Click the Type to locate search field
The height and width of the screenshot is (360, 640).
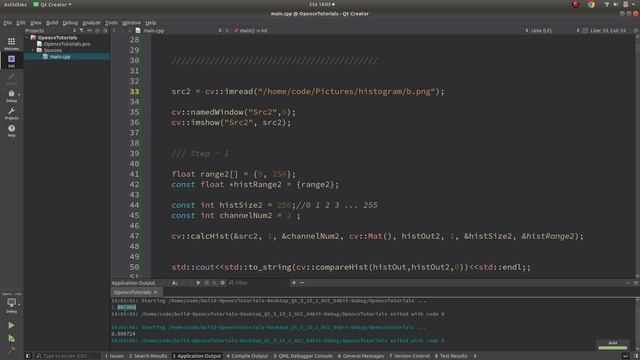click(67, 356)
